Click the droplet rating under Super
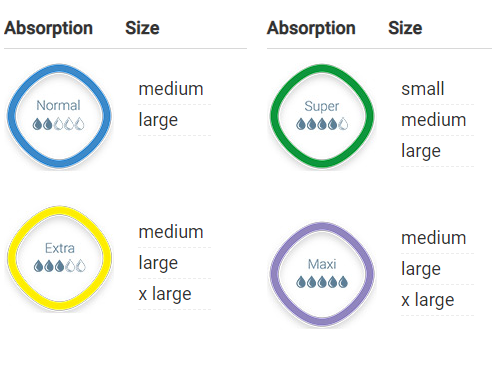 [322, 124]
